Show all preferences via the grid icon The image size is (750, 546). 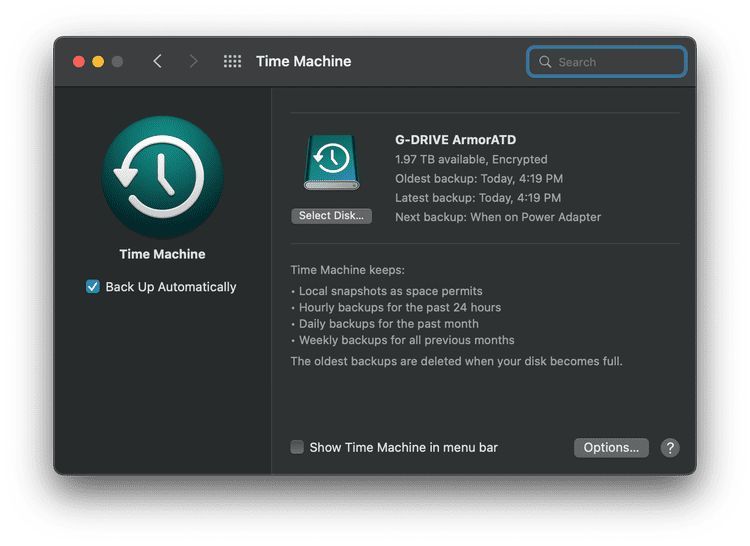(x=232, y=62)
